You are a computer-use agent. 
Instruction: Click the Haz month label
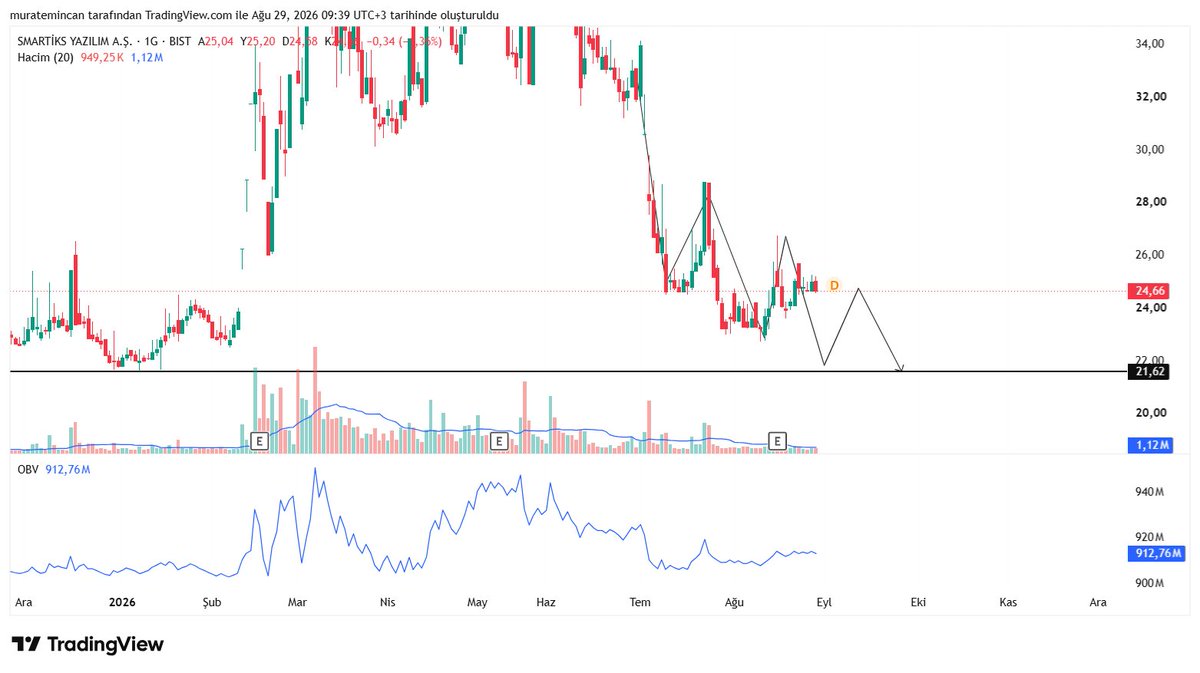tap(546, 602)
